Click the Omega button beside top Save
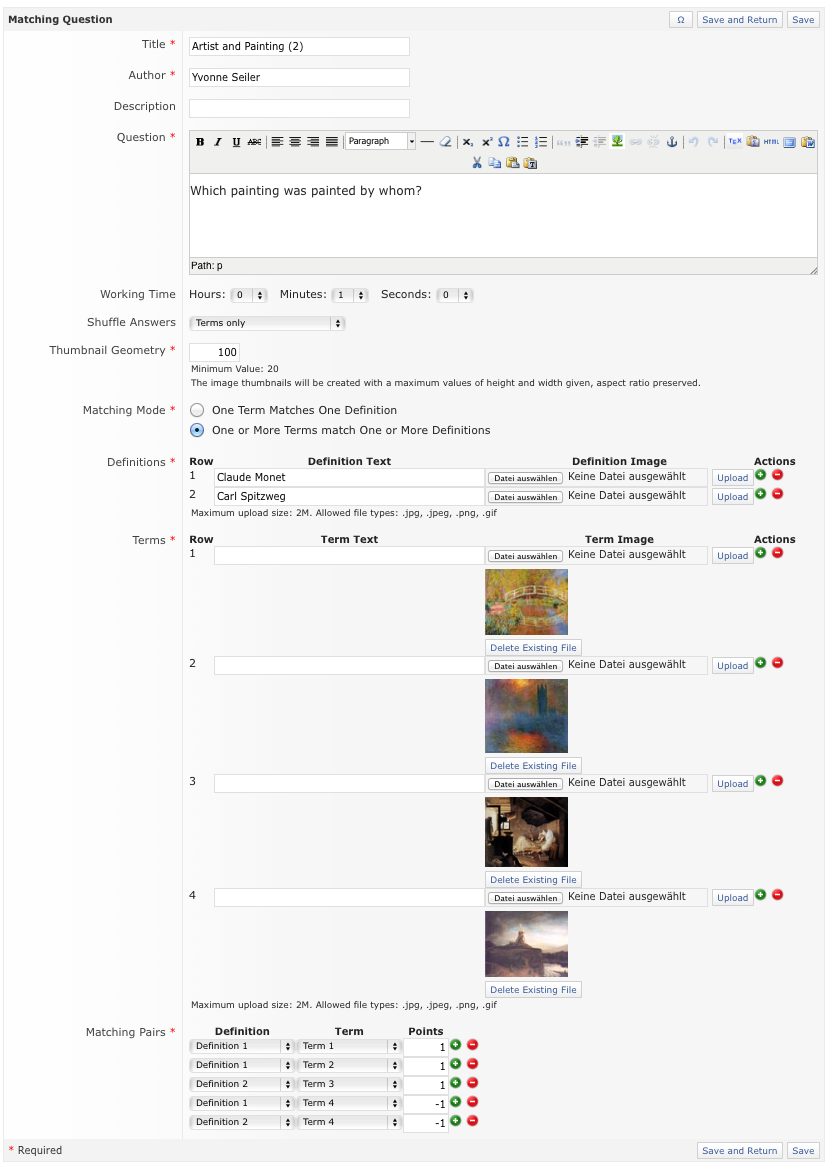835x1170 pixels. pyautogui.click(x=681, y=20)
